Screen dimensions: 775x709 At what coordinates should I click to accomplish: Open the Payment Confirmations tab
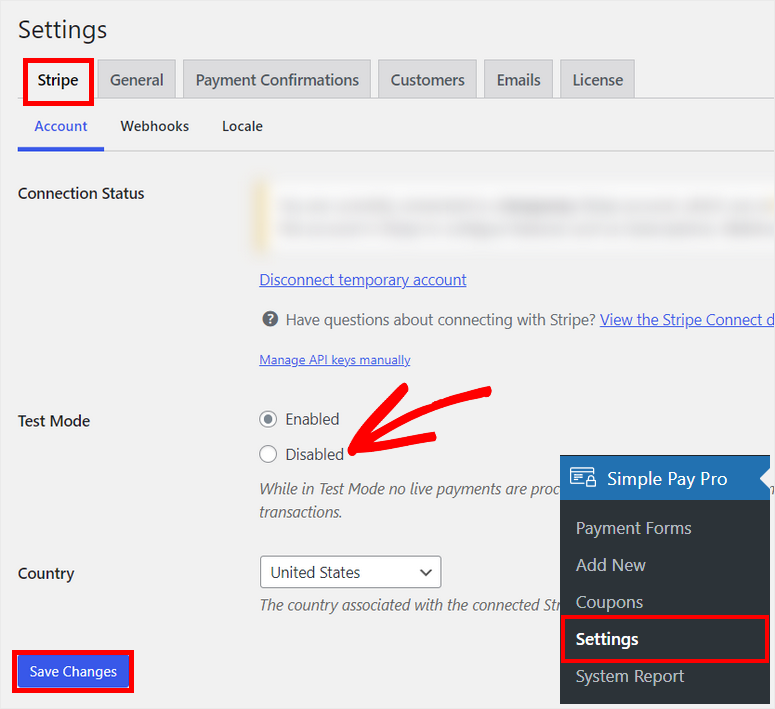(277, 80)
